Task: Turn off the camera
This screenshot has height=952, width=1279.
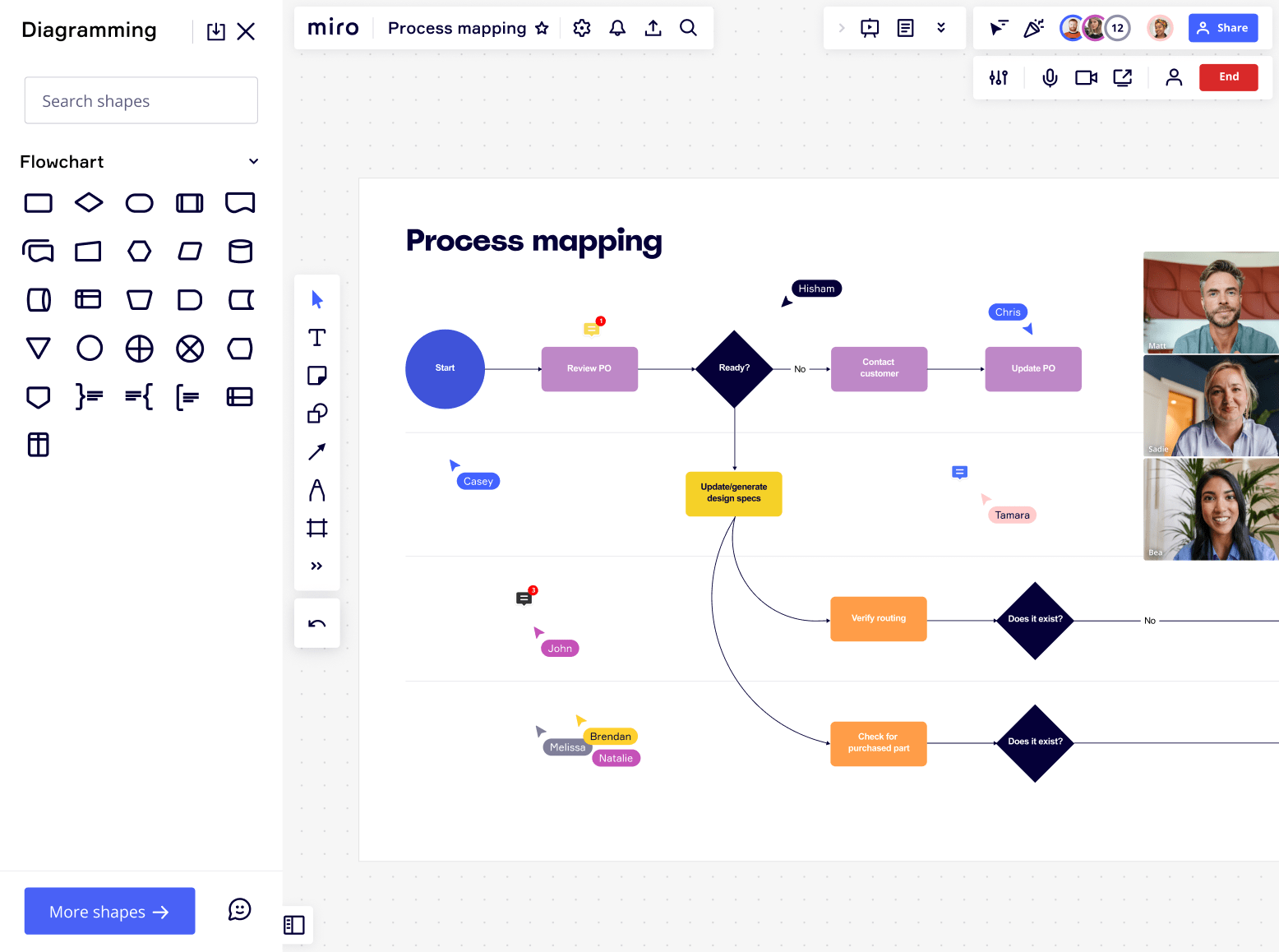Action: tap(1086, 77)
